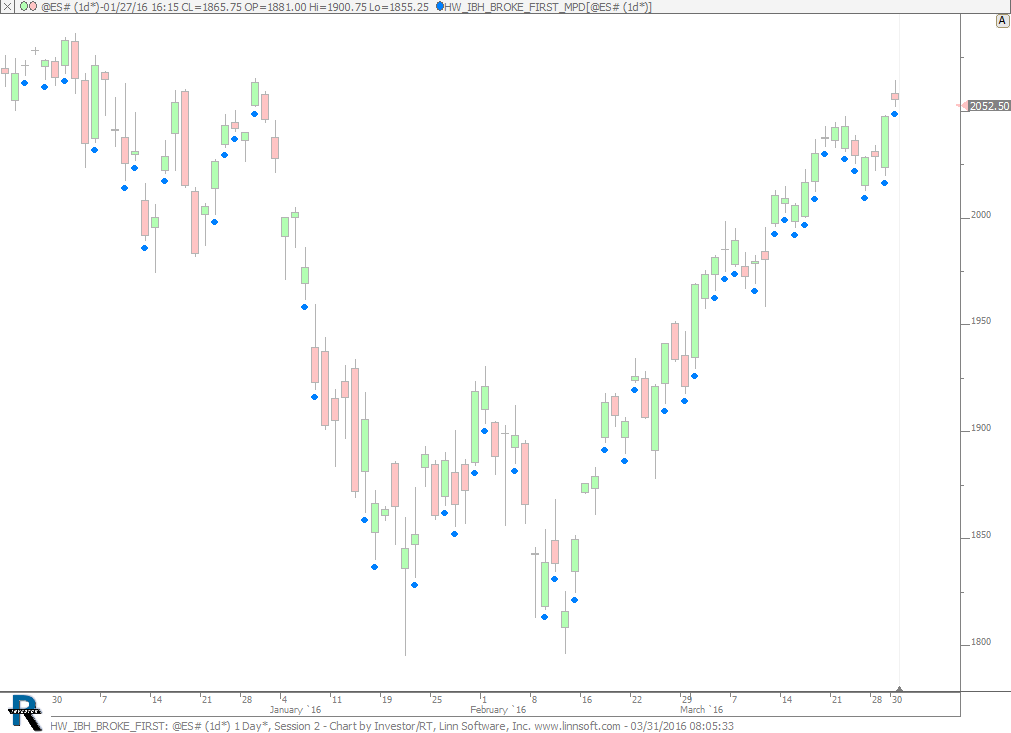Click the 1900 price axis label

point(981,428)
